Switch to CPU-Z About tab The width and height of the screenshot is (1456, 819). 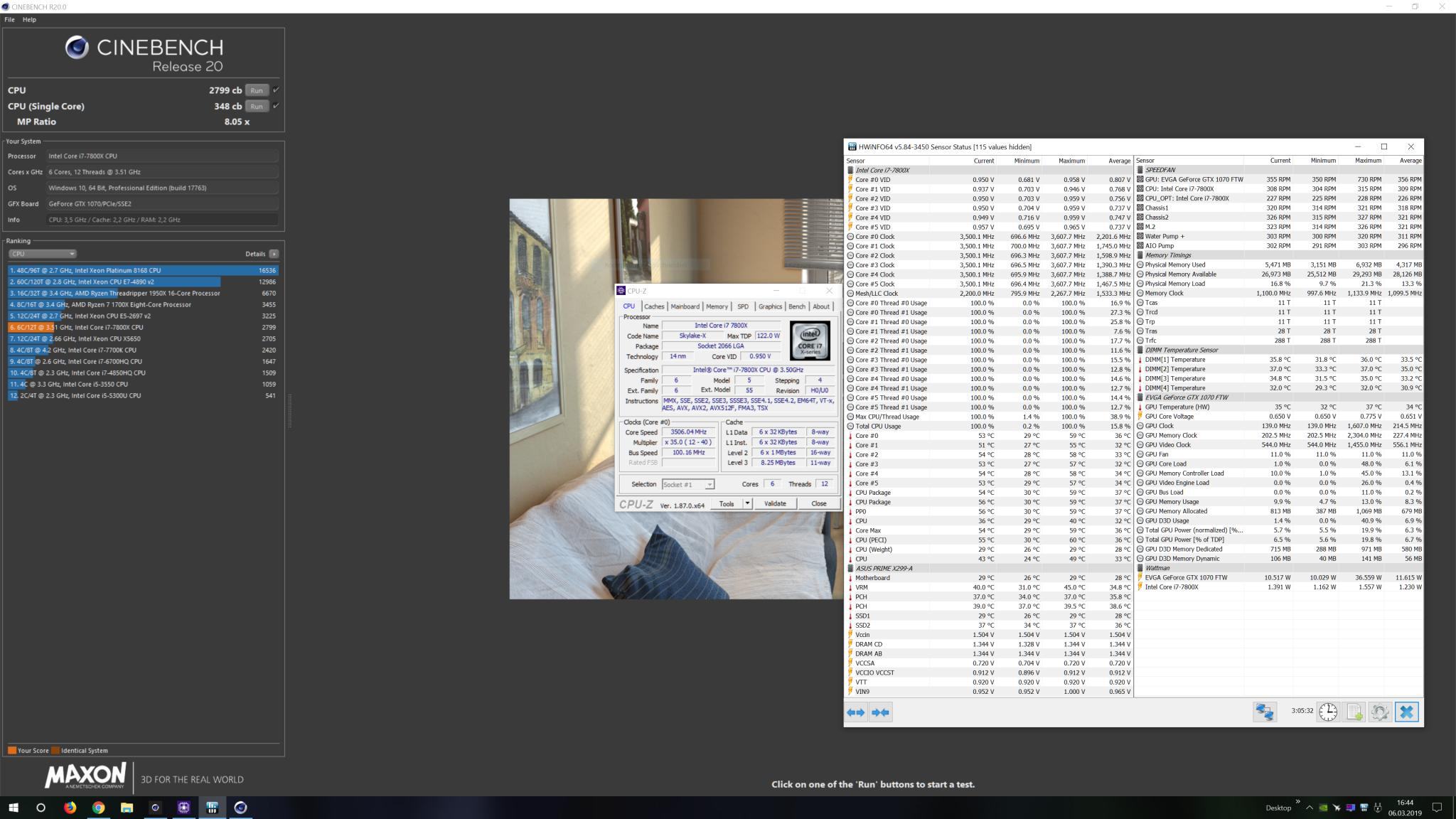point(821,306)
